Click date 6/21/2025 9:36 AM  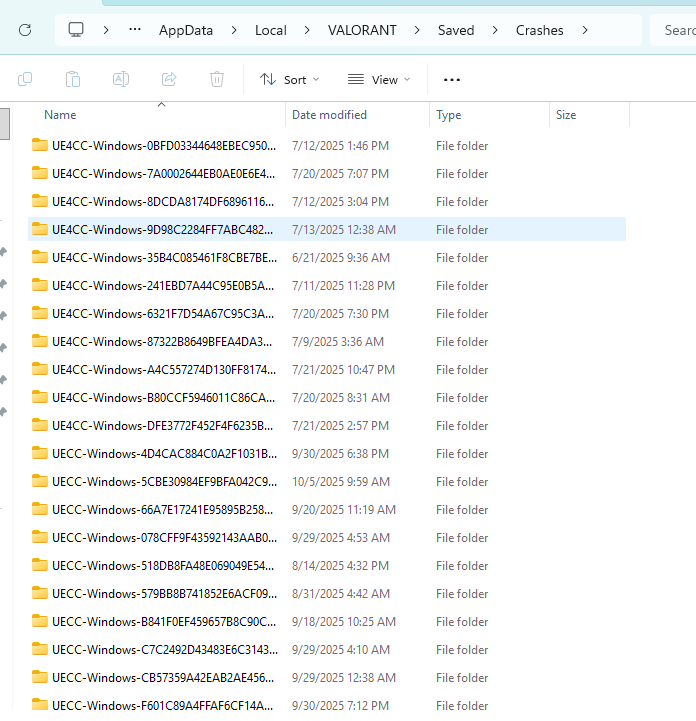pyautogui.click(x=341, y=258)
